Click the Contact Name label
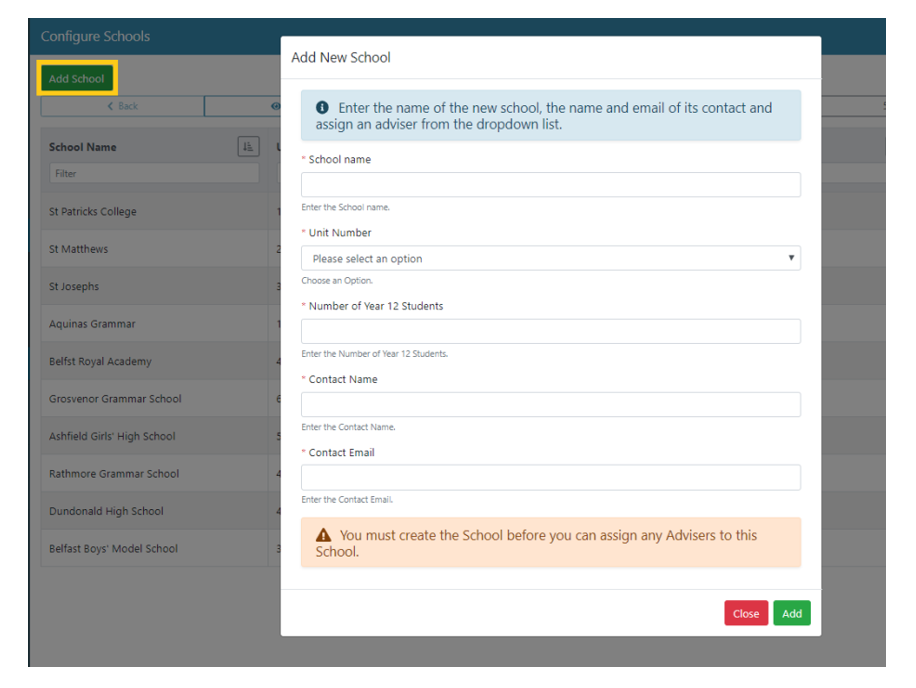Viewport: 916px width, 688px height. pos(343,379)
